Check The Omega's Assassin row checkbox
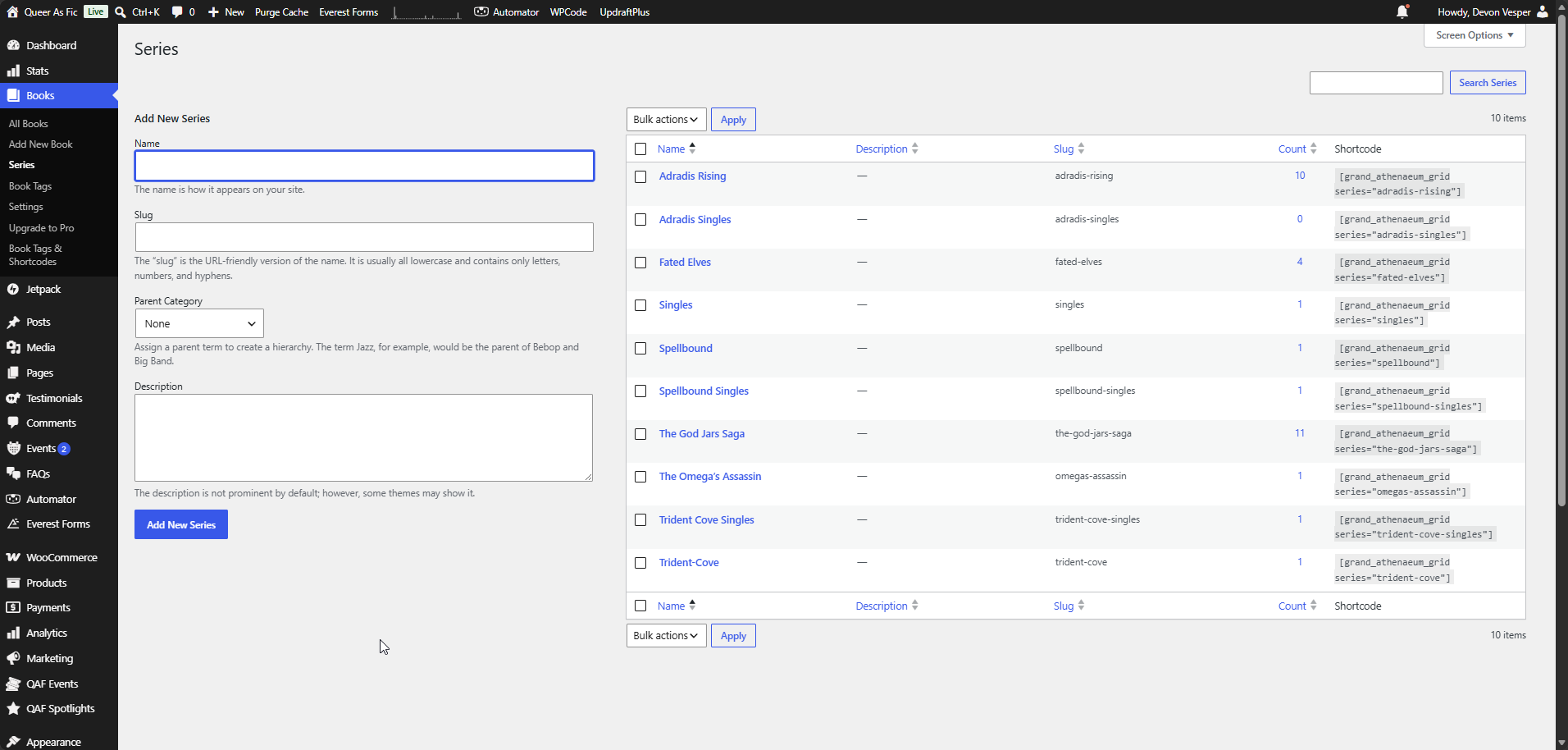The image size is (1568, 750). [640, 477]
